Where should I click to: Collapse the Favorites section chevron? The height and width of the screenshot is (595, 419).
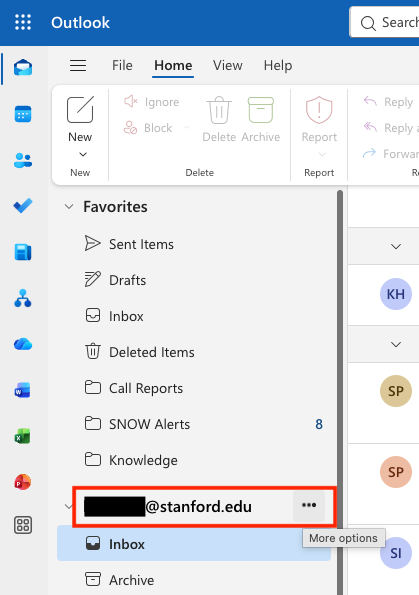coord(69,207)
